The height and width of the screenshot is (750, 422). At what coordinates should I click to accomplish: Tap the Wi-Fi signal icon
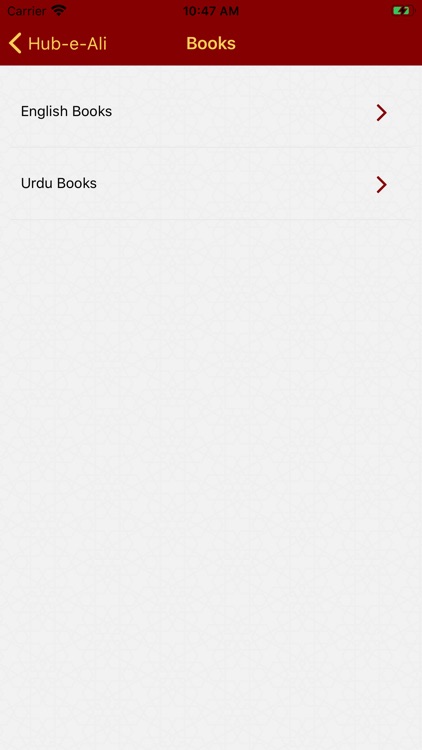(x=59, y=10)
